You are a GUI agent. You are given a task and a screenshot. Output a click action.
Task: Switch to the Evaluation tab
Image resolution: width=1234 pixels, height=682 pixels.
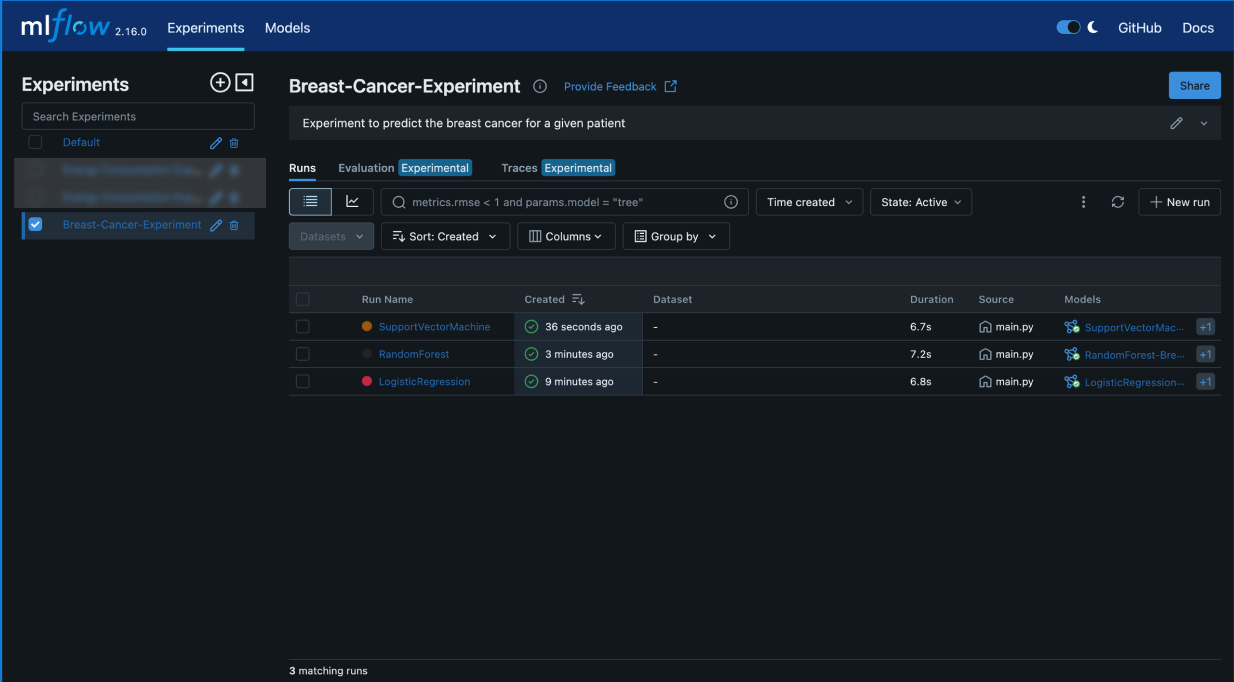pyautogui.click(x=366, y=168)
